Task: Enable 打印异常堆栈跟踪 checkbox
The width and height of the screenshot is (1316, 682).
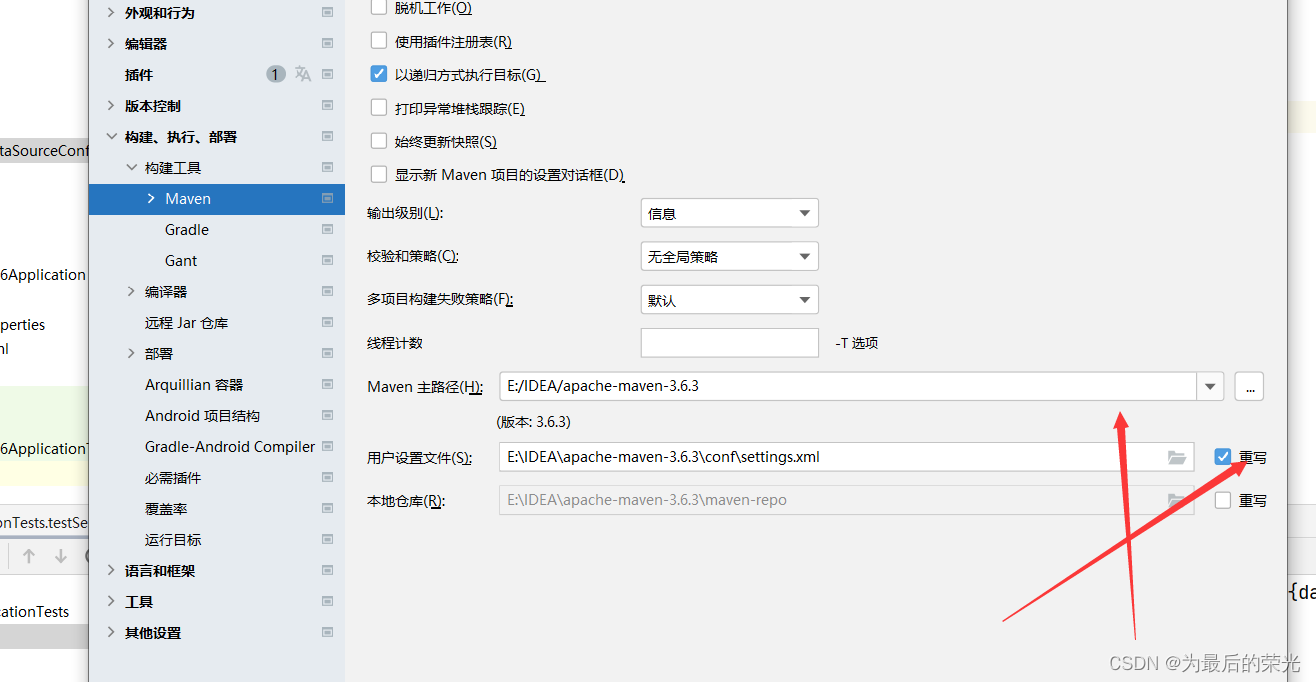Action: tap(378, 108)
